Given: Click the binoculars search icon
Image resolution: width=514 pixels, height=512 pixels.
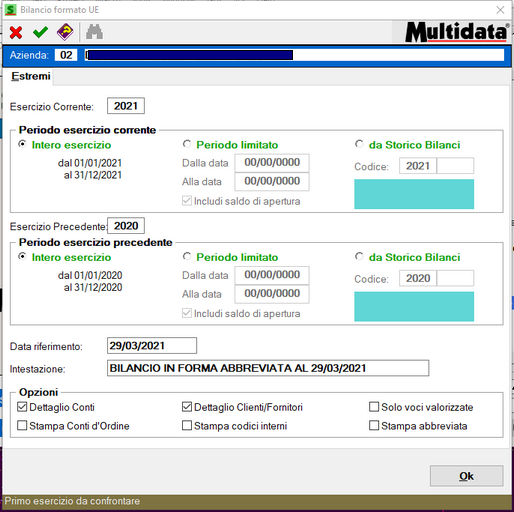Looking at the screenshot, I should (x=94, y=32).
